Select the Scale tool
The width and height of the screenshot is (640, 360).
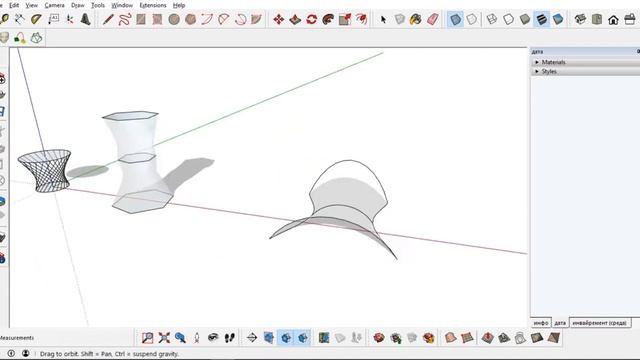click(345, 19)
